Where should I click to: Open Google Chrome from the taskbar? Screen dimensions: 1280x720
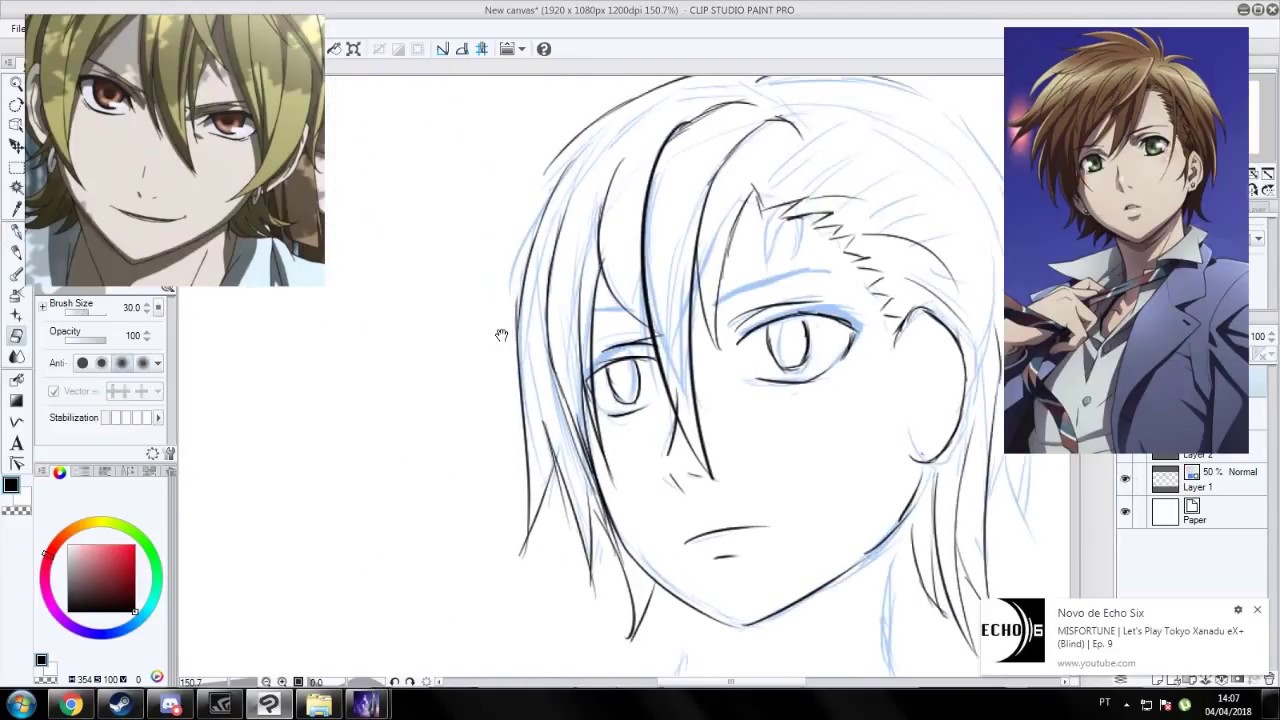[x=70, y=705]
